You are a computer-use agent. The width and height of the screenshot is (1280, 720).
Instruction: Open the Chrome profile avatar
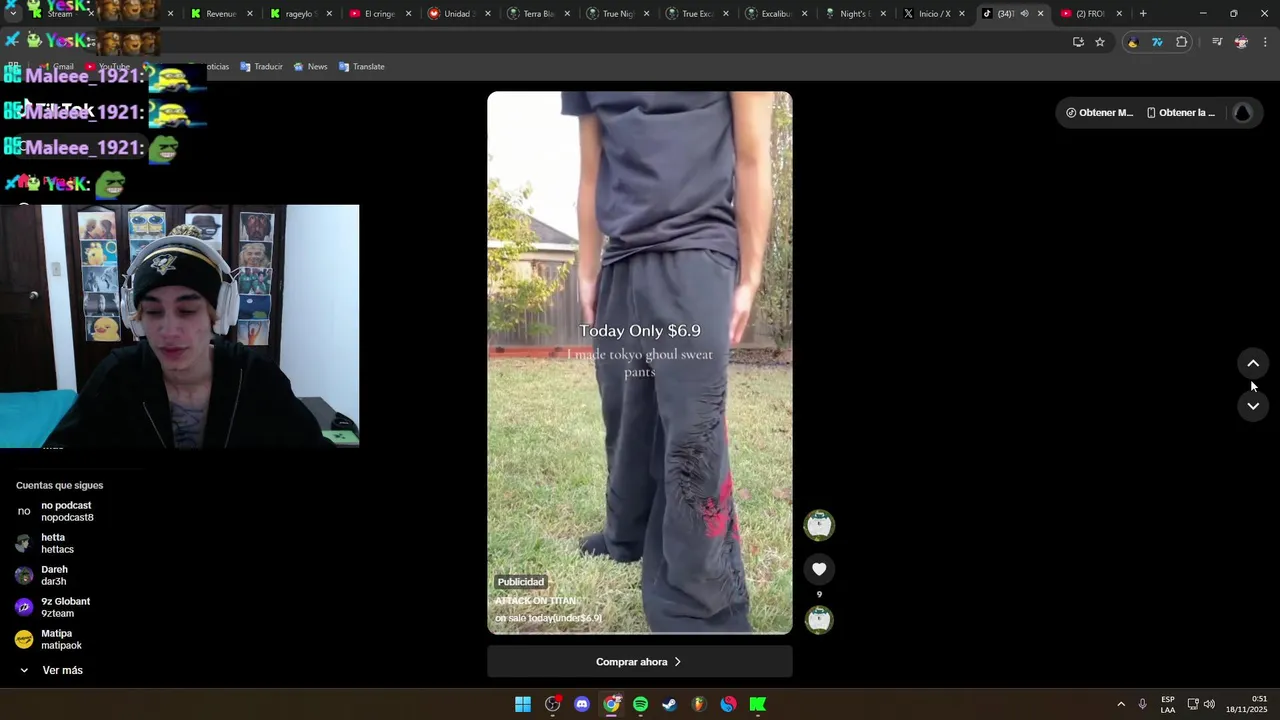[x=1241, y=42]
